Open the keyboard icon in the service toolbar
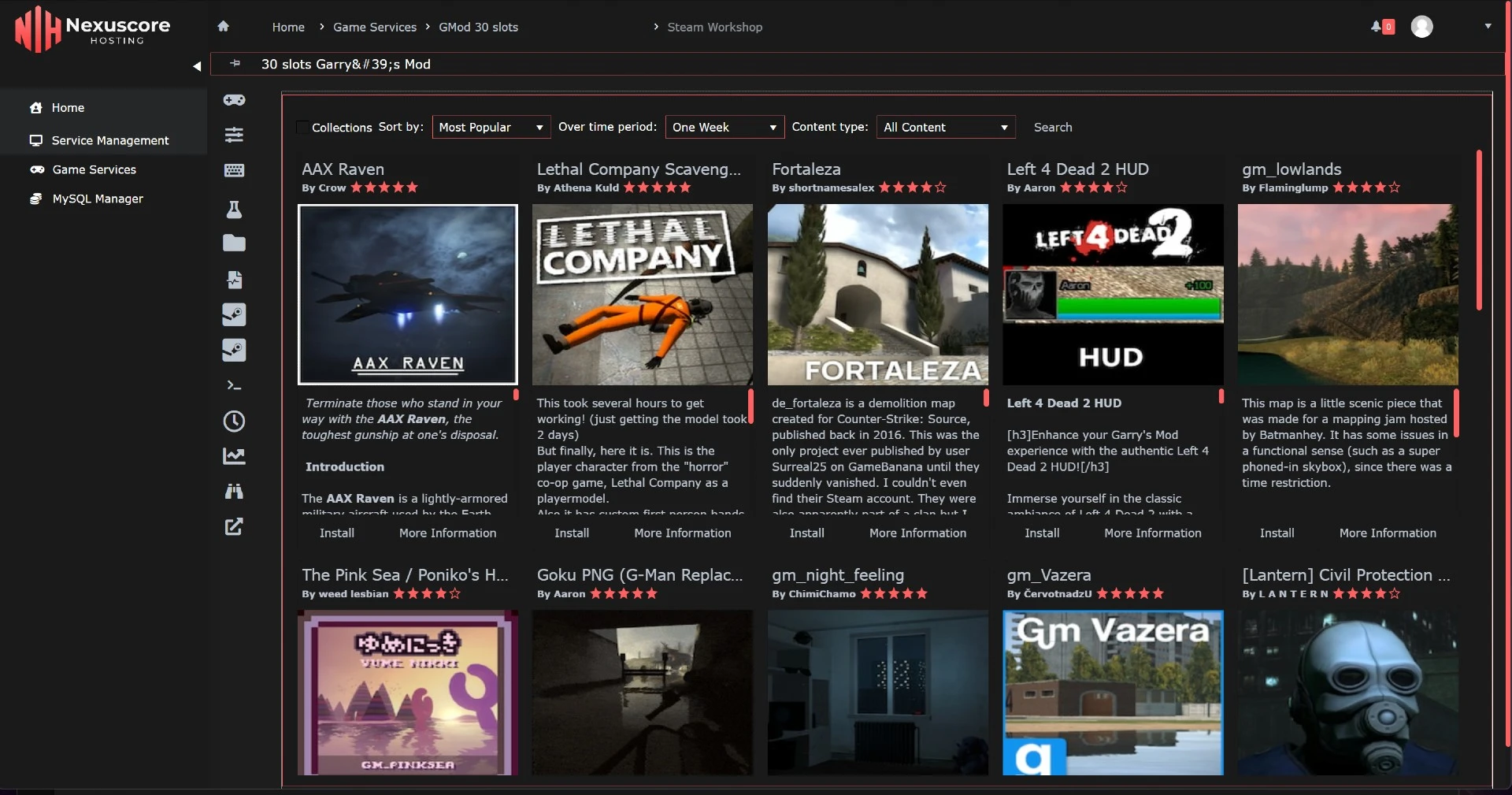1512x795 pixels. coord(234,170)
